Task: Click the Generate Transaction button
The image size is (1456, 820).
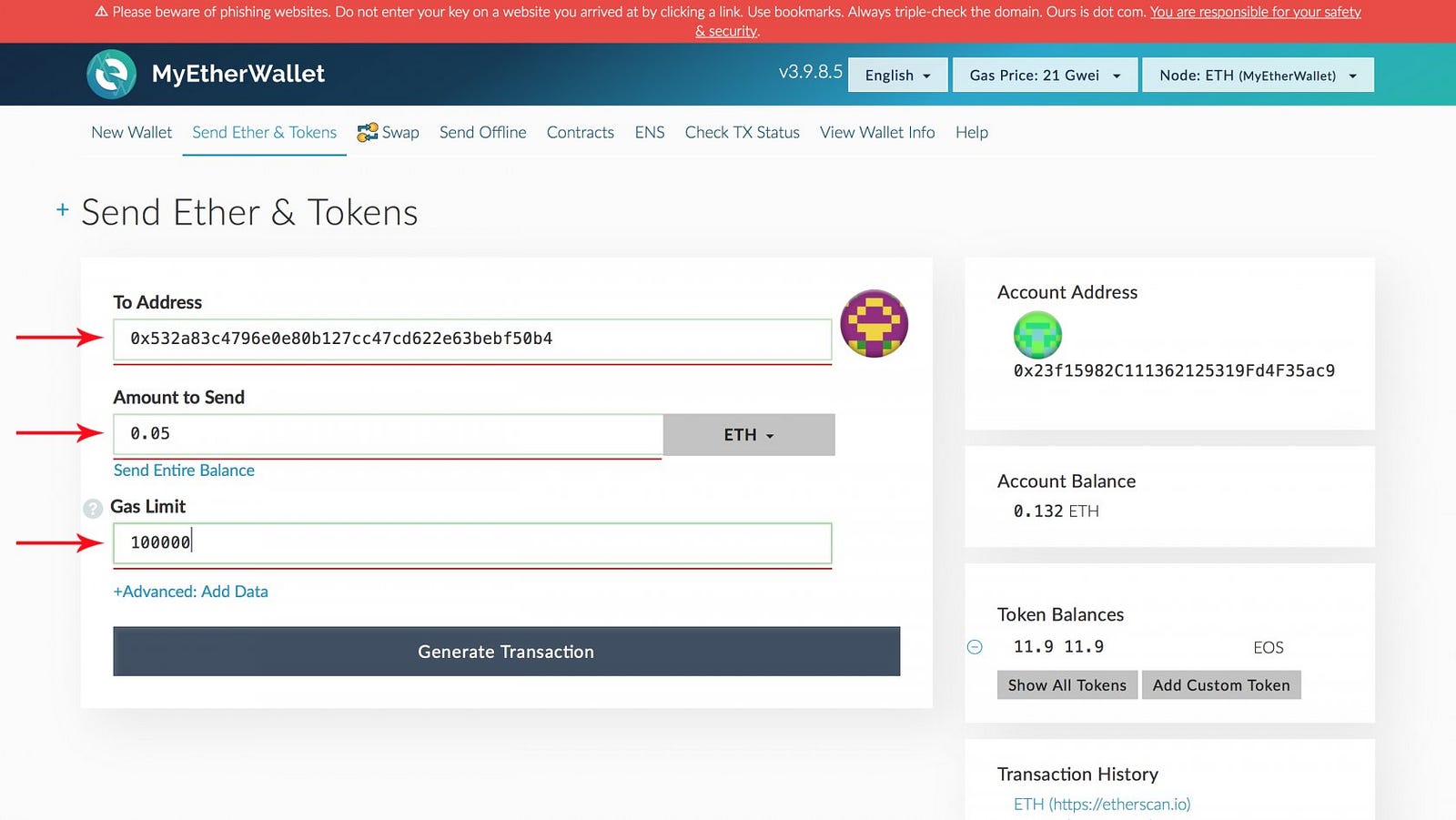Action: (x=507, y=652)
